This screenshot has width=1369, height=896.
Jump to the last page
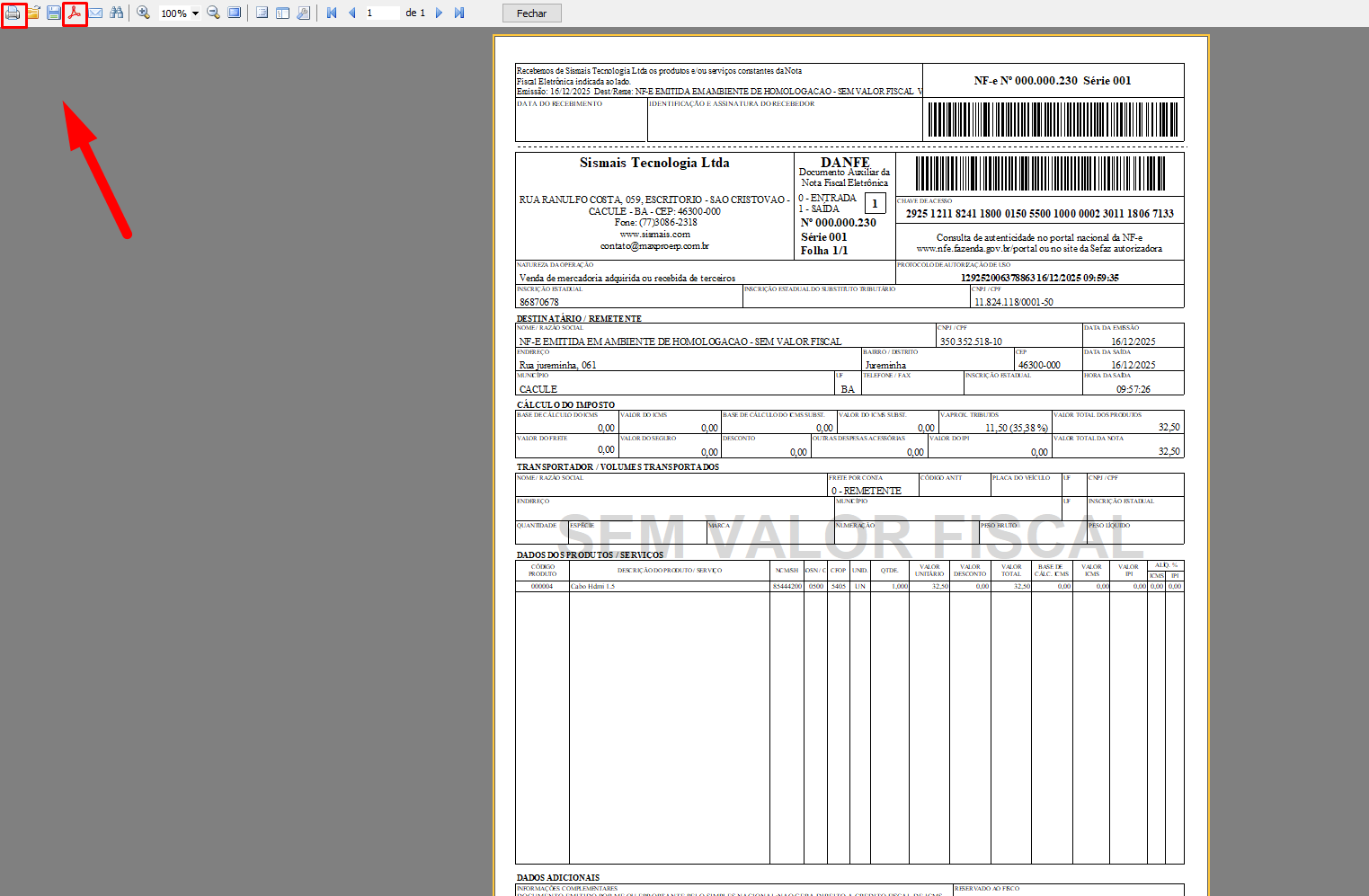pos(459,13)
